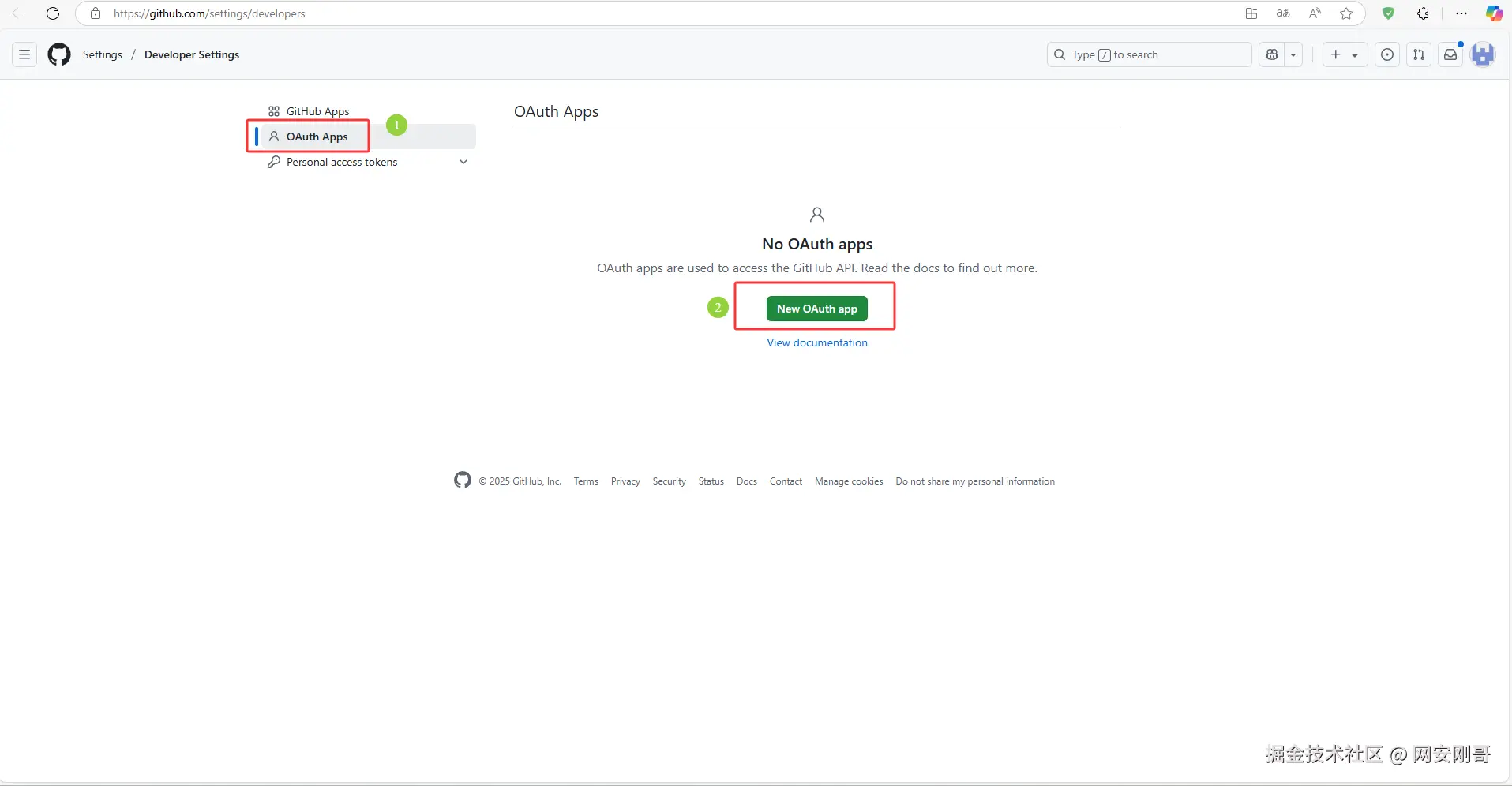The height and width of the screenshot is (786, 1512).
Task: Open the Pull requests icon in header
Action: tap(1419, 54)
